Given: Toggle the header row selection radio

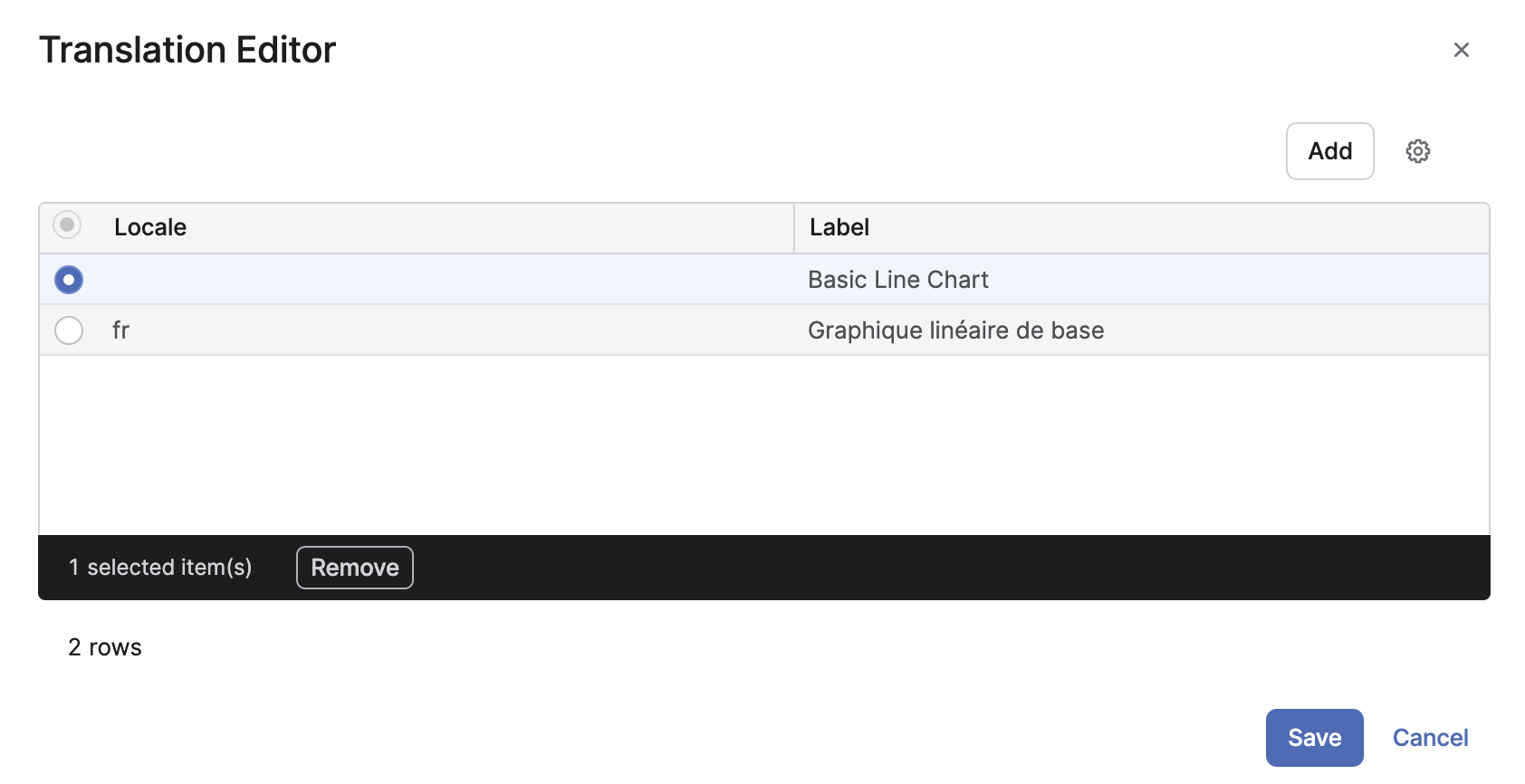Looking at the screenshot, I should coord(67,225).
